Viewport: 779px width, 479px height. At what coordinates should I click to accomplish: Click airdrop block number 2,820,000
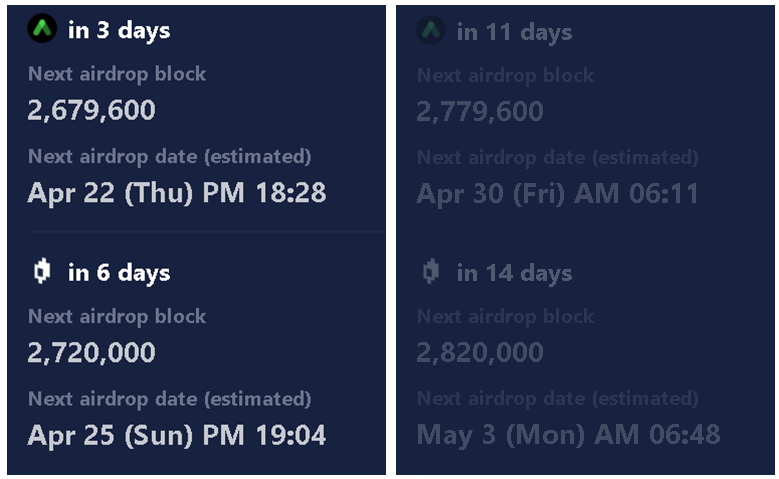coord(480,352)
